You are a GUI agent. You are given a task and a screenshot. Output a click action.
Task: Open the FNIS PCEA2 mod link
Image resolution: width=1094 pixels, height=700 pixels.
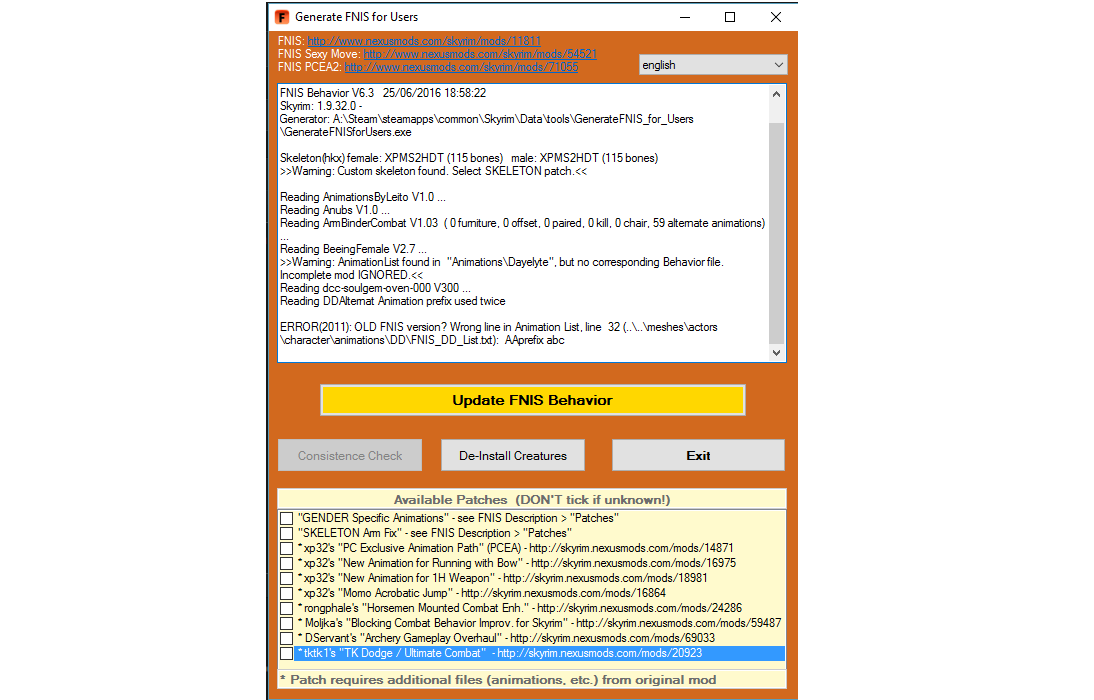click(x=461, y=67)
